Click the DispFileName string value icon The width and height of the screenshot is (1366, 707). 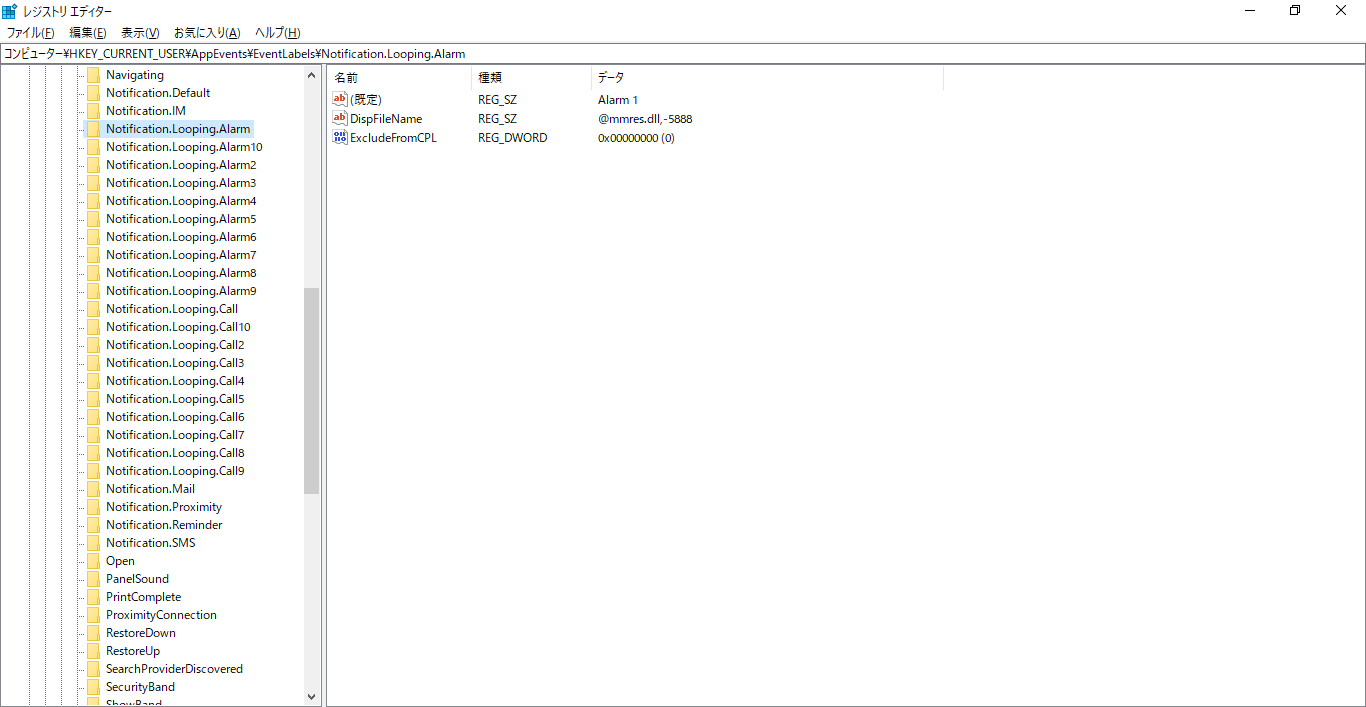click(340, 118)
